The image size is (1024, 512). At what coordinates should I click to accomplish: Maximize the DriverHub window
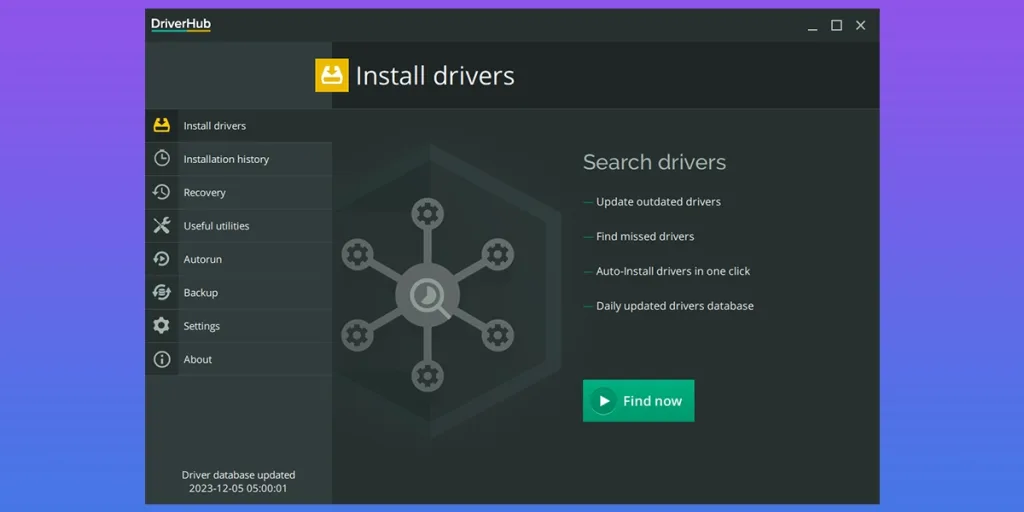tap(837, 25)
